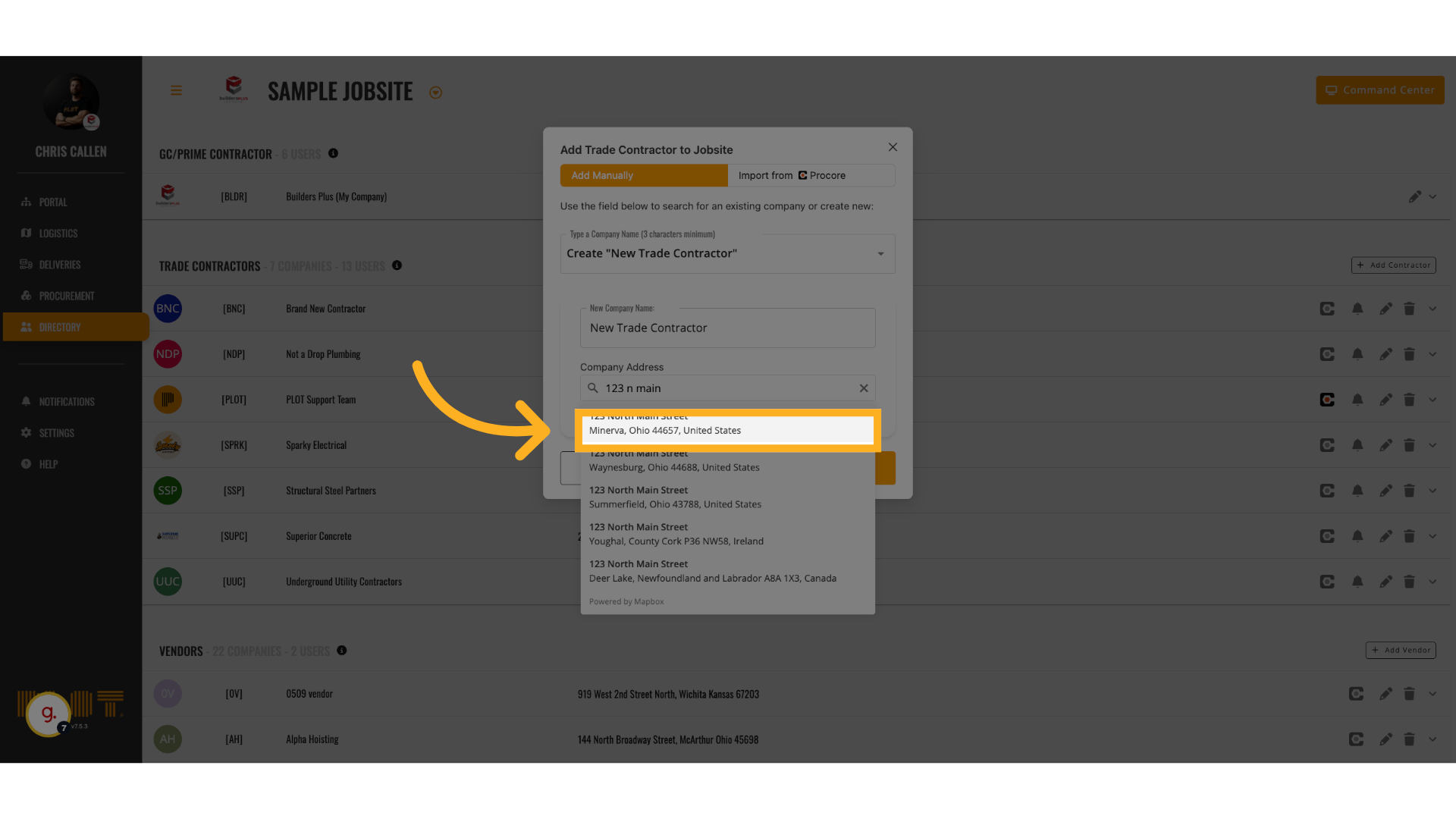Open the jobsite selector next to Sample Jobsite
The height and width of the screenshot is (819, 1456).
pos(435,93)
